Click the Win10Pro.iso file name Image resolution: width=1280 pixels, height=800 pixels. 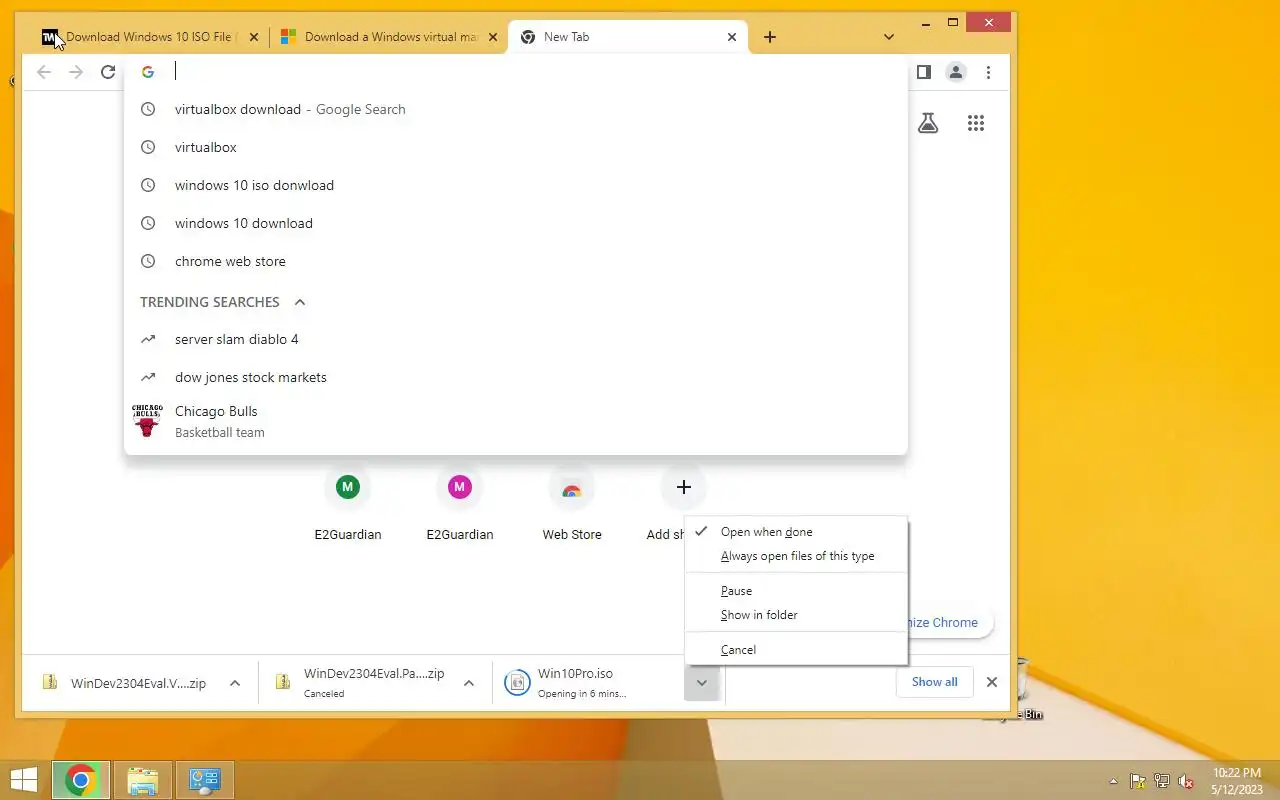pos(575,674)
